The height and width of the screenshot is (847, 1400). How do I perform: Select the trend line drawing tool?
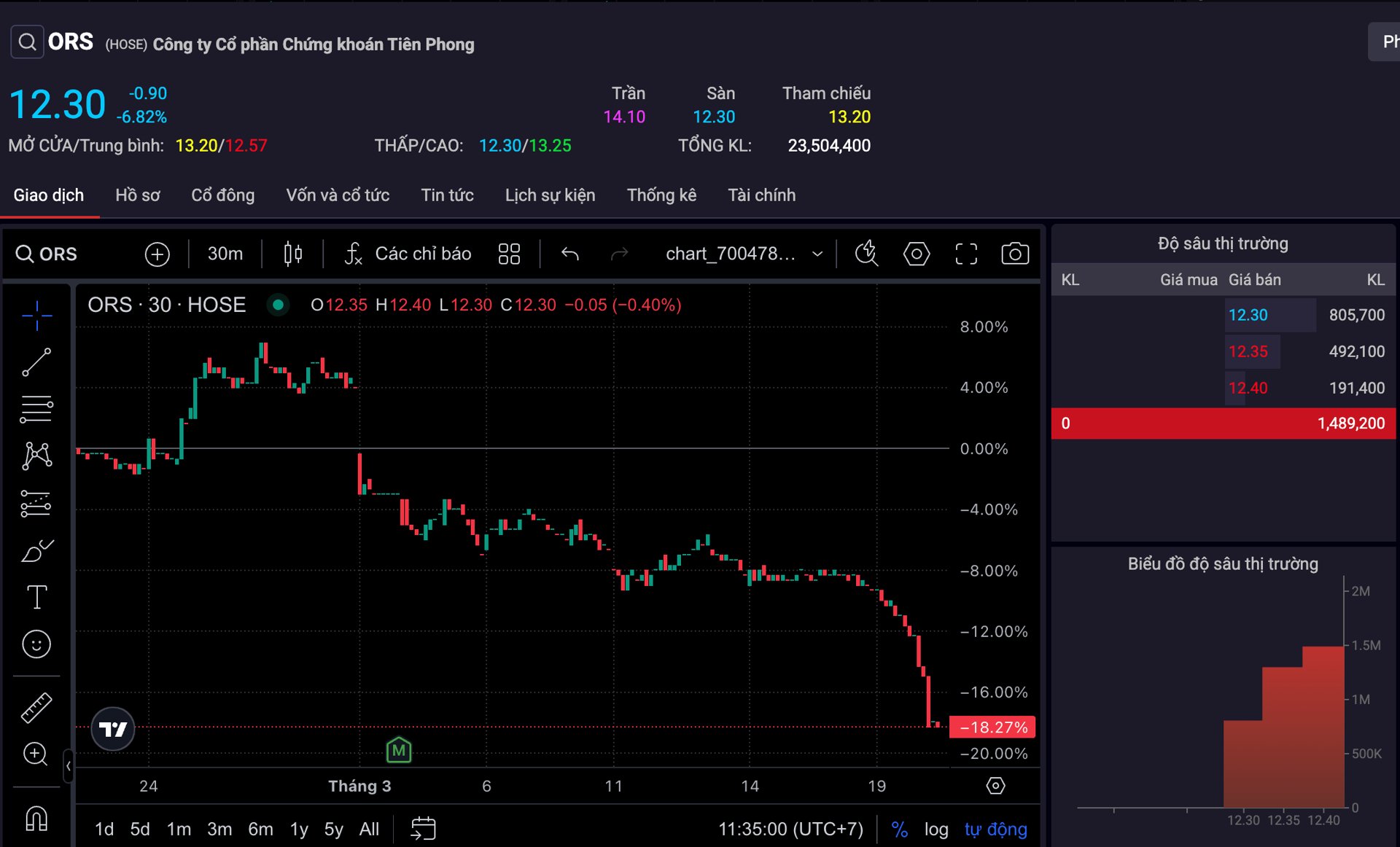coord(36,362)
